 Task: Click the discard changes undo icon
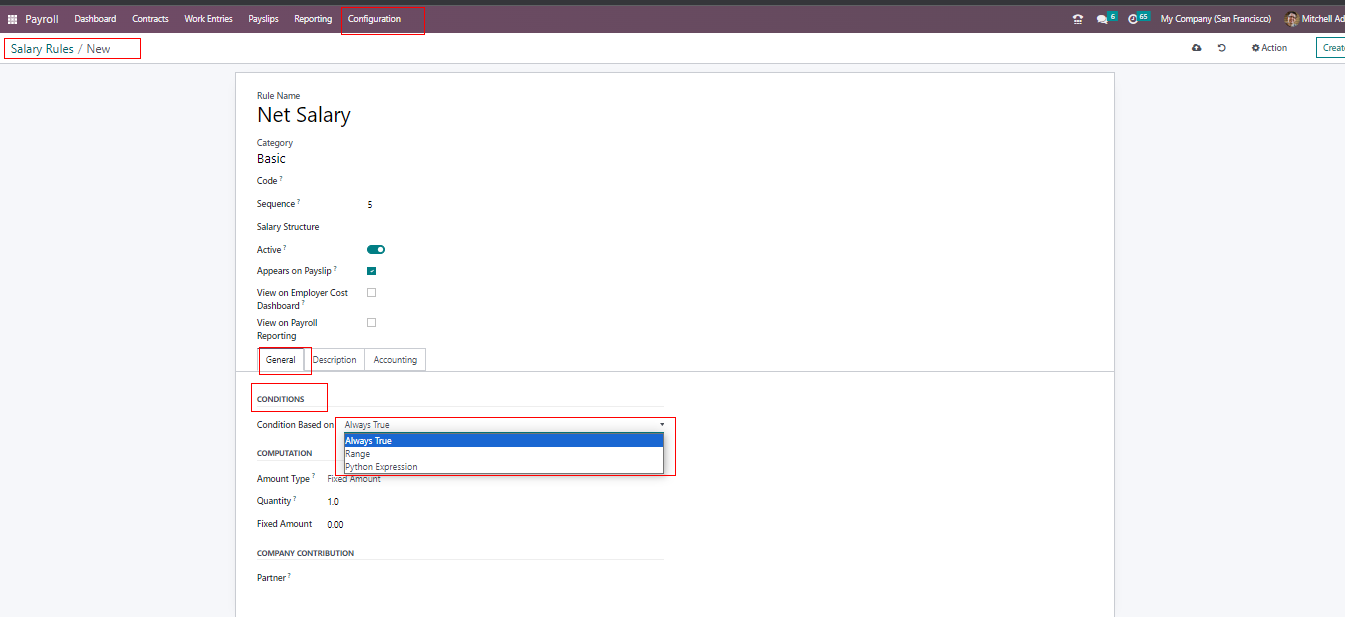point(1222,48)
